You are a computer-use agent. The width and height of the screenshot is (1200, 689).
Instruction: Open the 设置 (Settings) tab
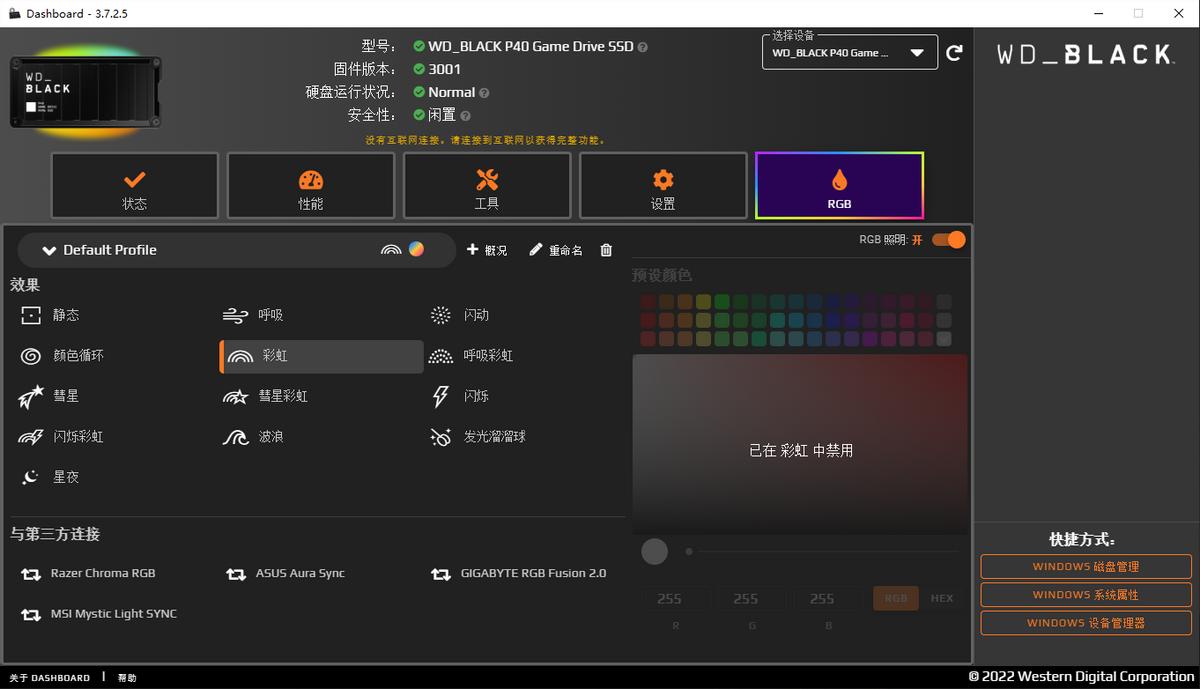(x=663, y=185)
